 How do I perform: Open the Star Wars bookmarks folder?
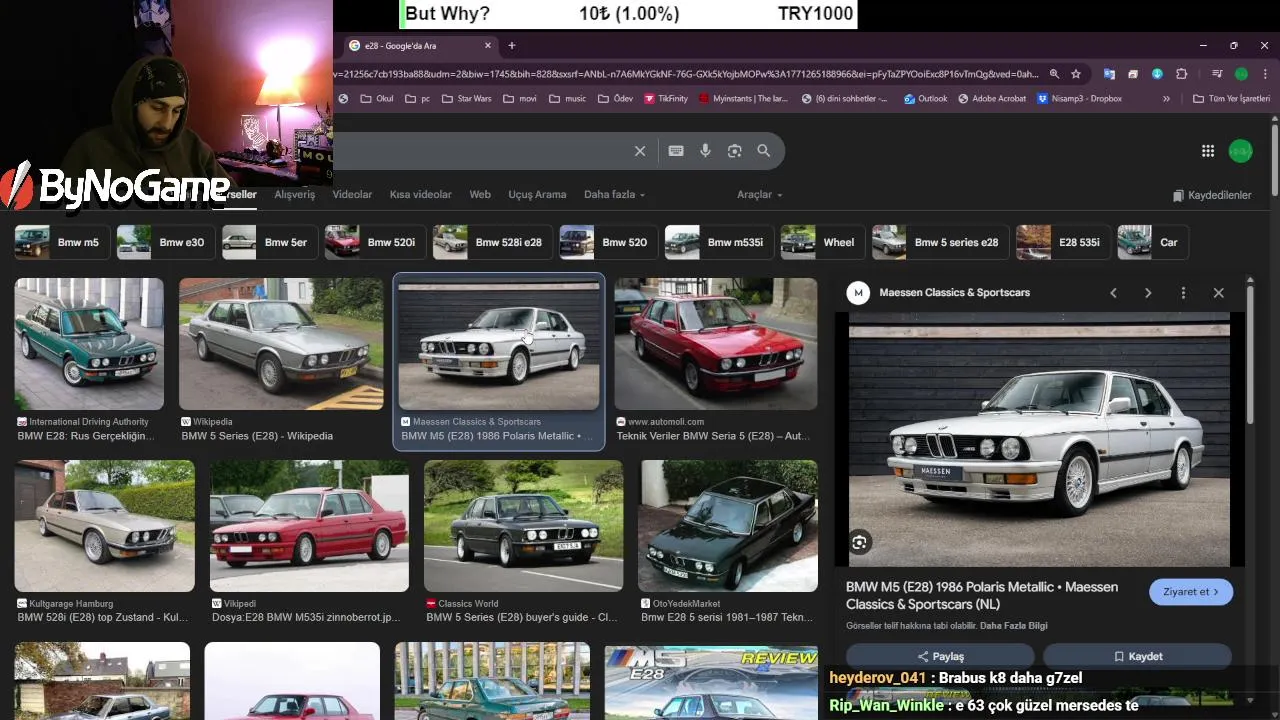pyautogui.click(x=466, y=99)
